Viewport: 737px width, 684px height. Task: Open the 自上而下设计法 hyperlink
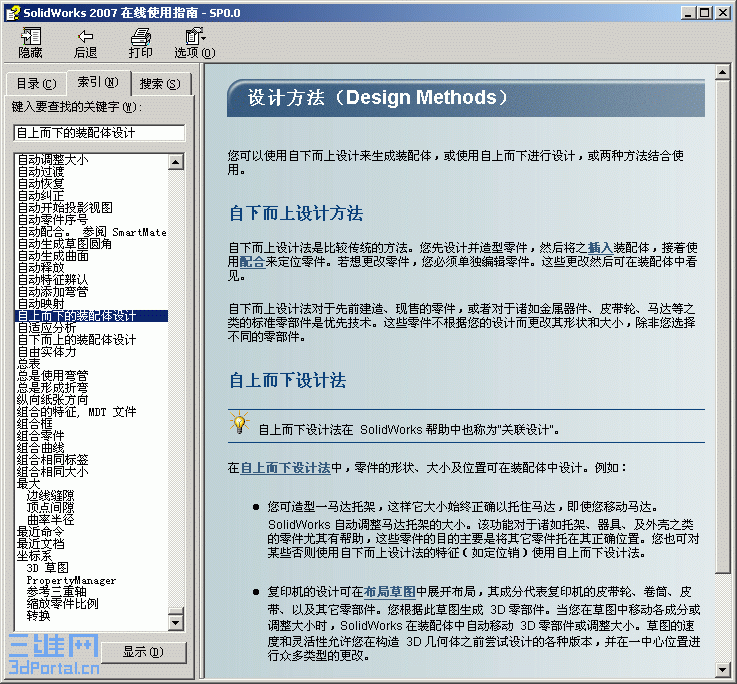[285, 468]
